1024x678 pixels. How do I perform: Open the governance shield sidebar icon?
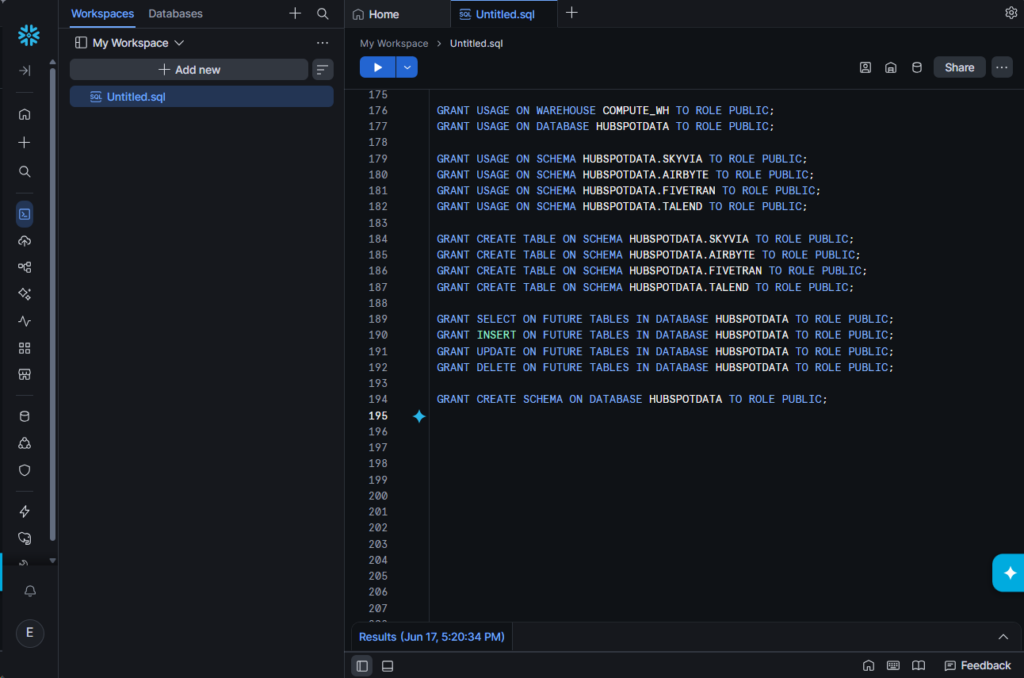(25, 470)
